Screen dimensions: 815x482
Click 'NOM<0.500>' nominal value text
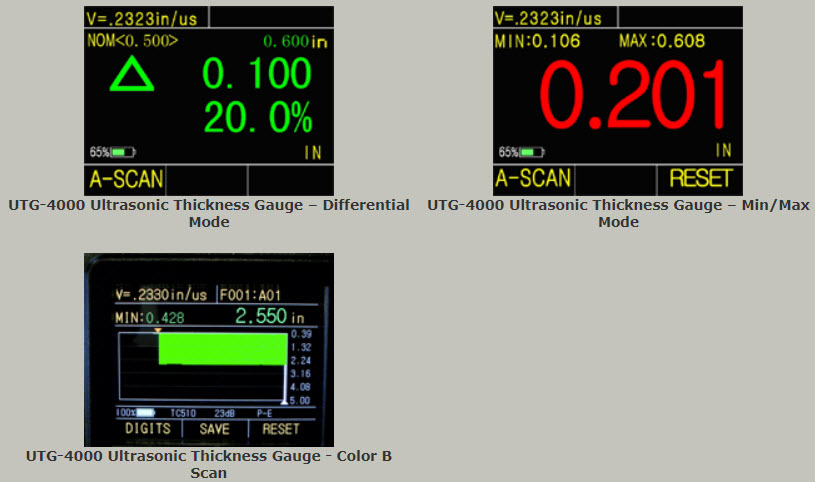(133, 41)
